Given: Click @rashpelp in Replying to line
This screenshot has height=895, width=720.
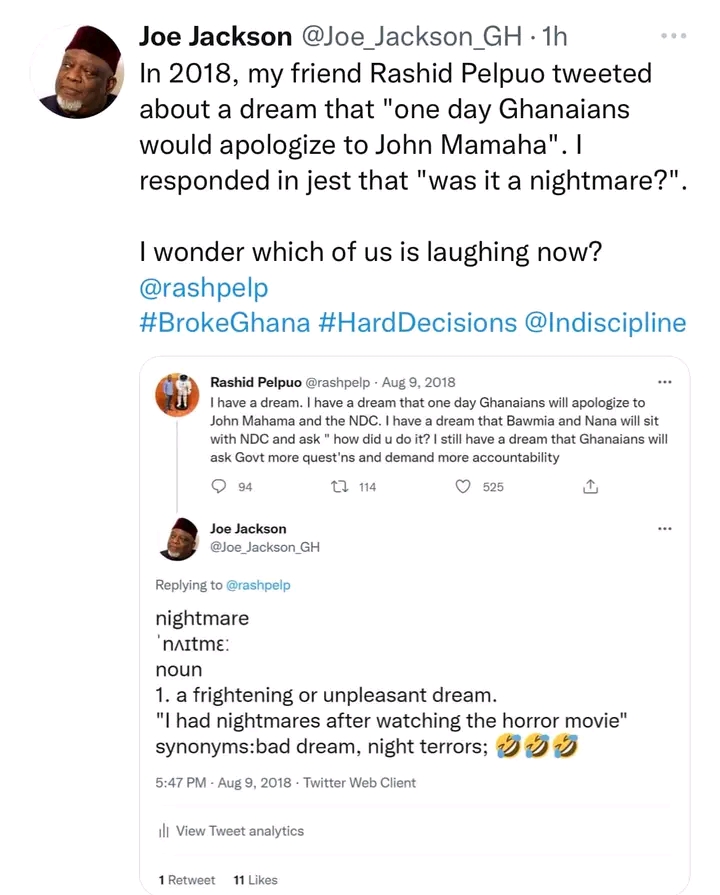Looking at the screenshot, I should 258,585.
